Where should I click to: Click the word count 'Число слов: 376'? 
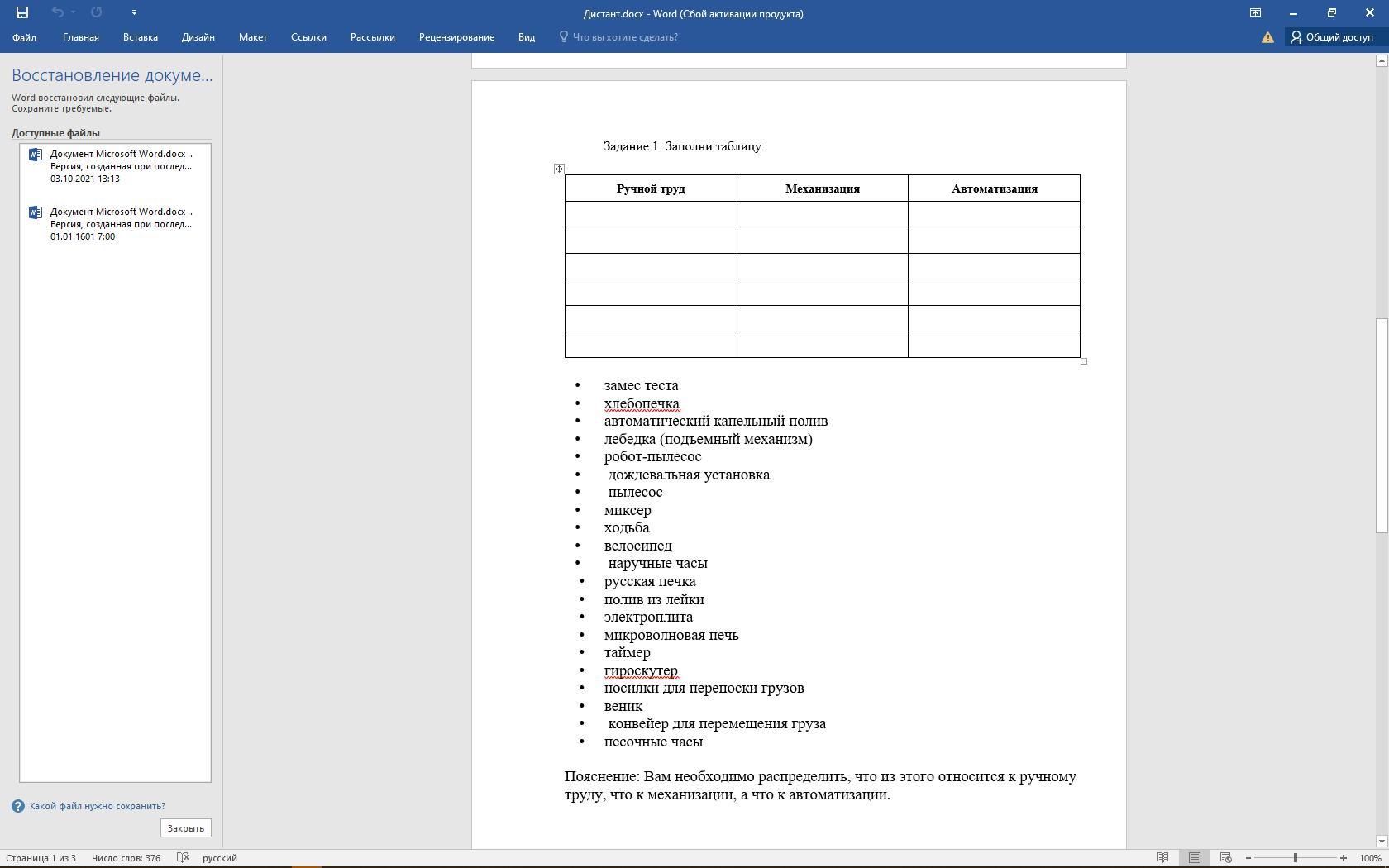(x=126, y=858)
